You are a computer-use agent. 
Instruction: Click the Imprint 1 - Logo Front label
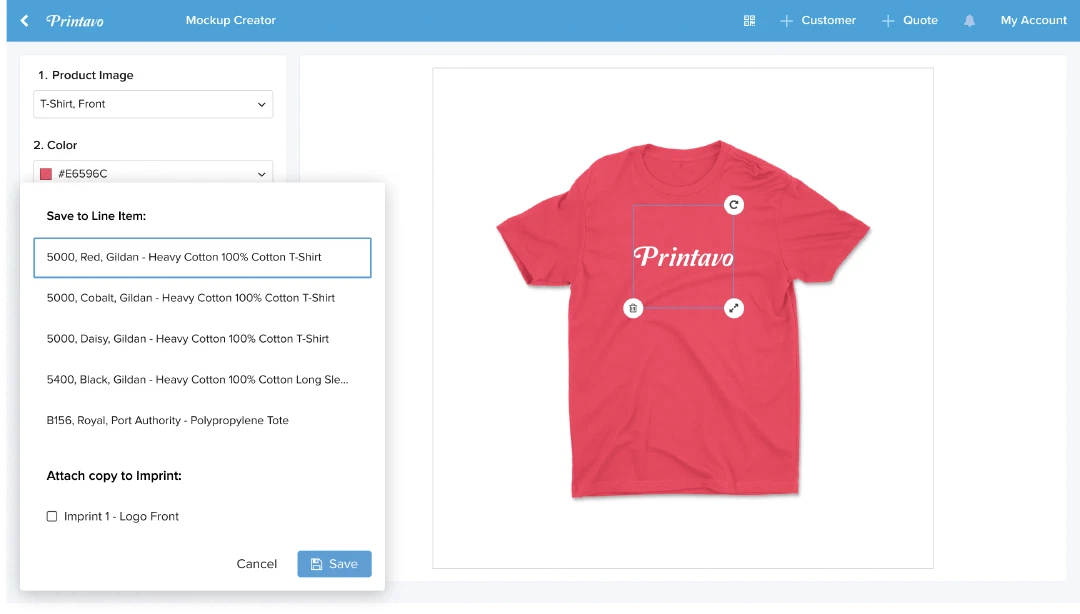(121, 516)
